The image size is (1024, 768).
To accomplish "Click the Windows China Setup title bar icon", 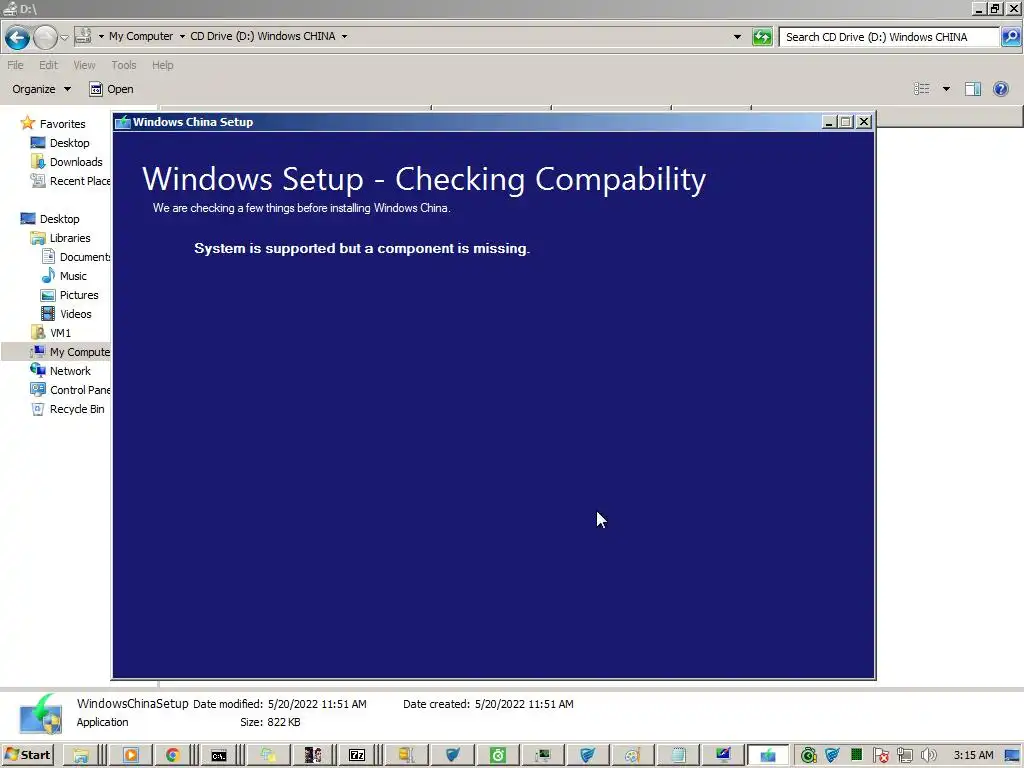I will click(x=123, y=122).
